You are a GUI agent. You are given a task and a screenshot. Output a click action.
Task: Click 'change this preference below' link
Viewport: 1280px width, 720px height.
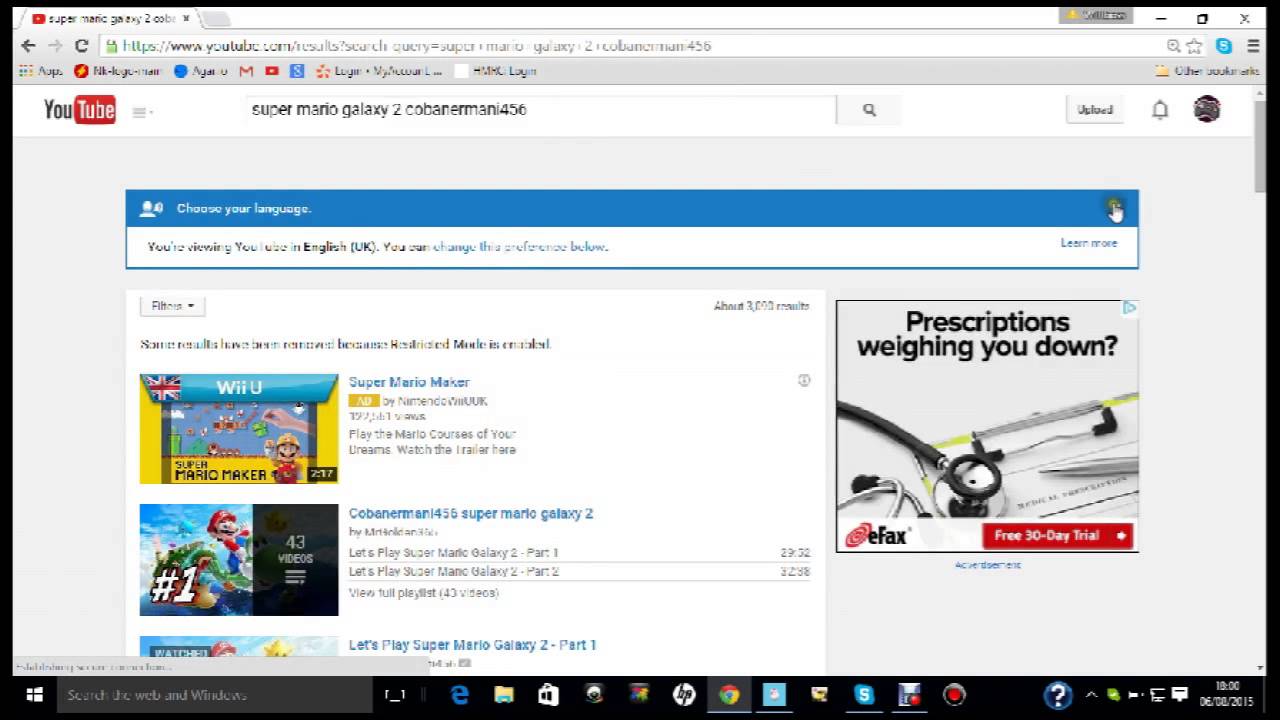pyautogui.click(x=520, y=247)
